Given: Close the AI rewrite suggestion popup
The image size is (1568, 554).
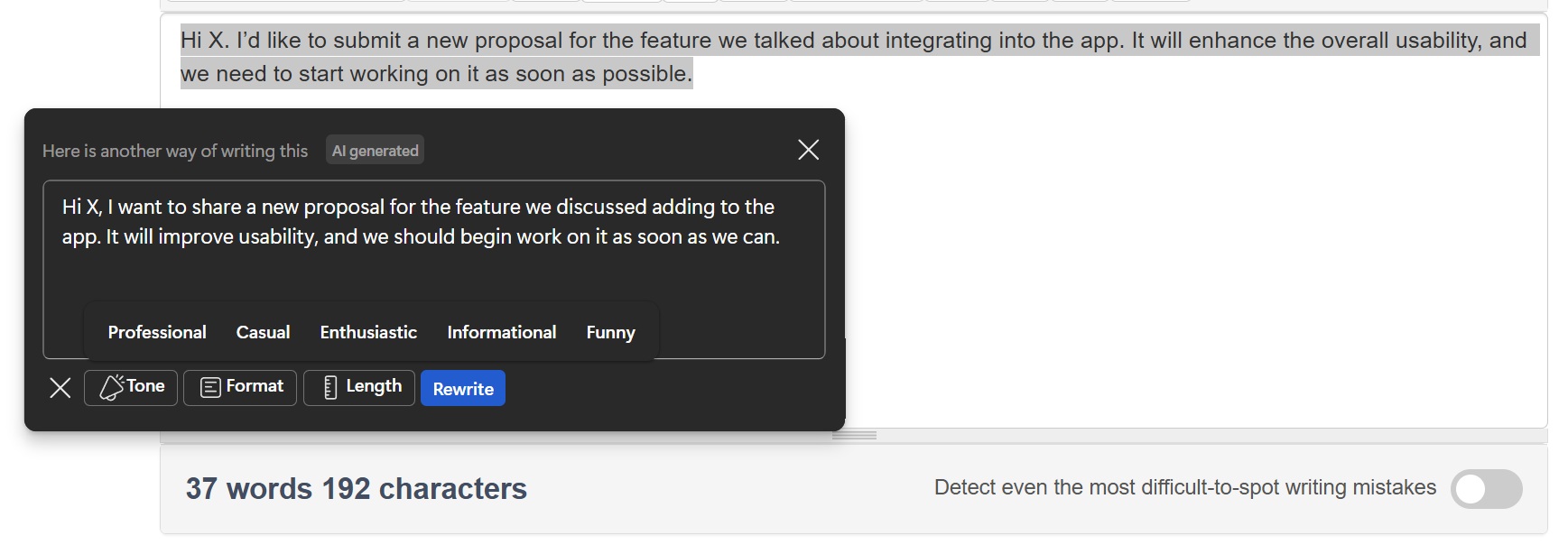Looking at the screenshot, I should click(x=808, y=150).
